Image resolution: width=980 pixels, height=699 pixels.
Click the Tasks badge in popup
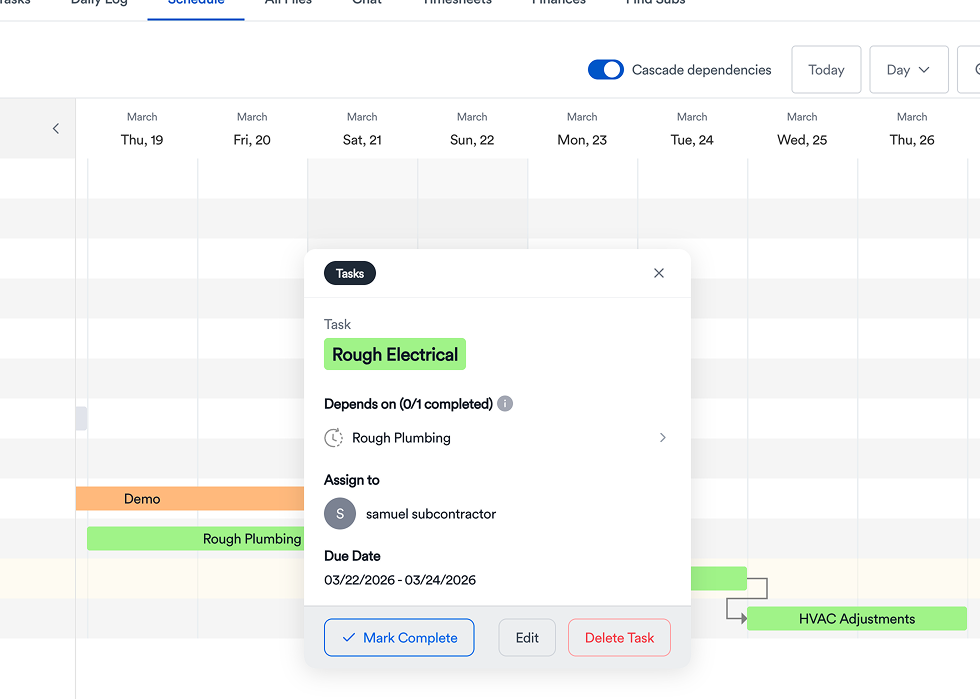(x=349, y=273)
